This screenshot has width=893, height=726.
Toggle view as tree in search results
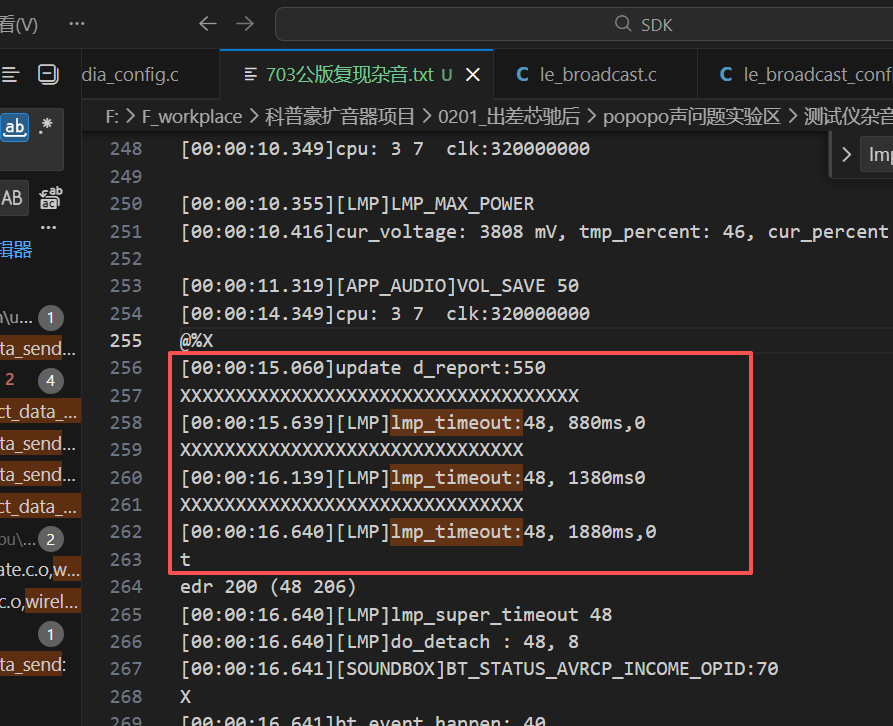click(11, 75)
